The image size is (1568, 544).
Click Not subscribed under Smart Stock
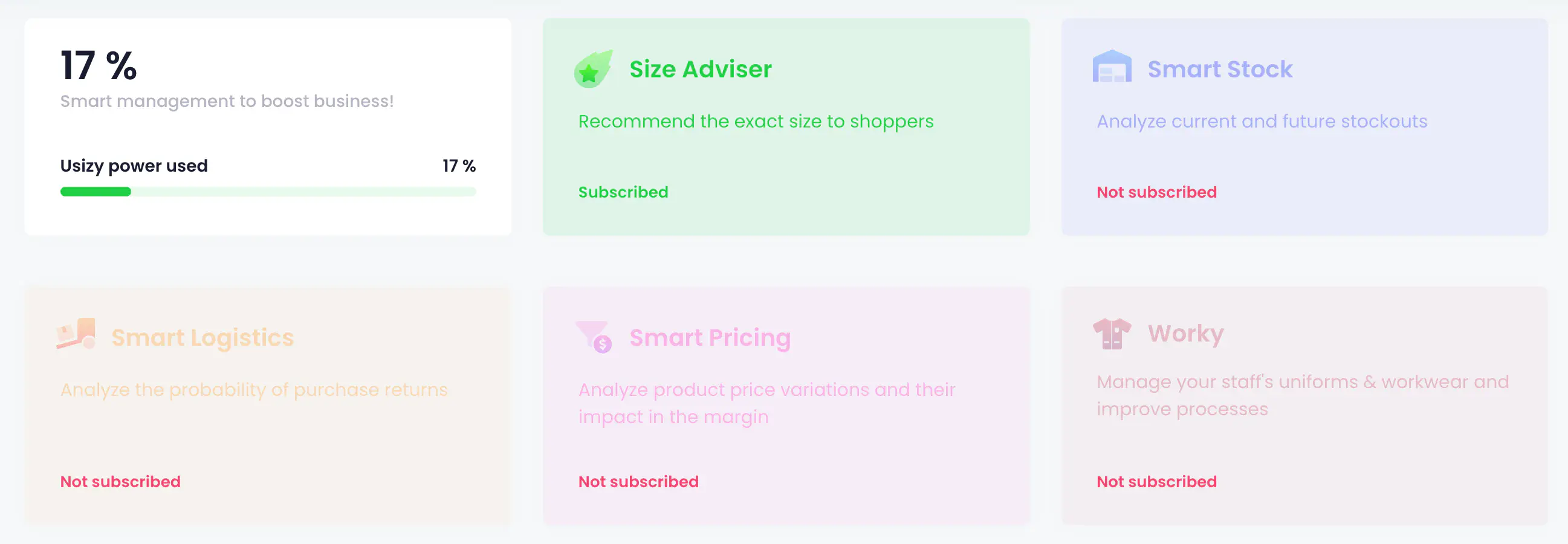1156,192
